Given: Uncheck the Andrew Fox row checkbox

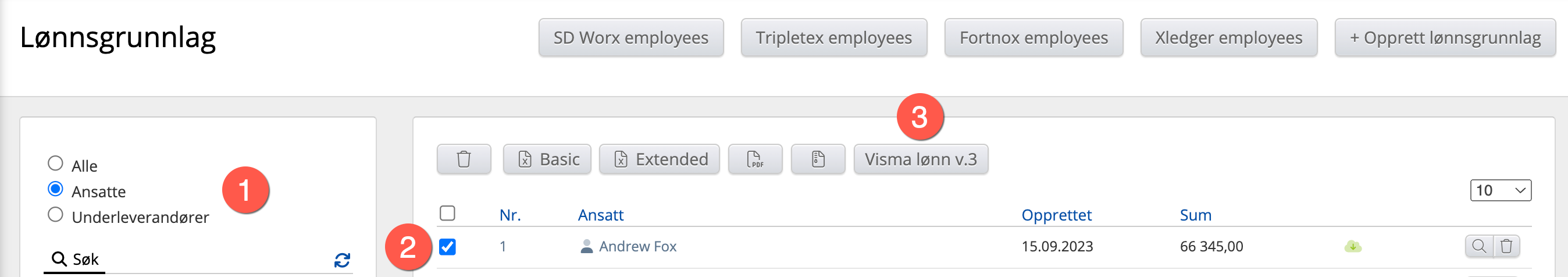Looking at the screenshot, I should tap(447, 247).
